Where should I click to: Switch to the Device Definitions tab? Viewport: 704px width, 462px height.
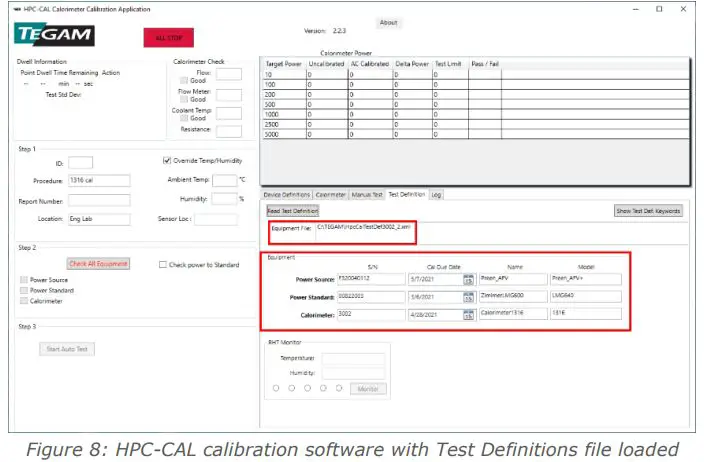click(x=286, y=194)
